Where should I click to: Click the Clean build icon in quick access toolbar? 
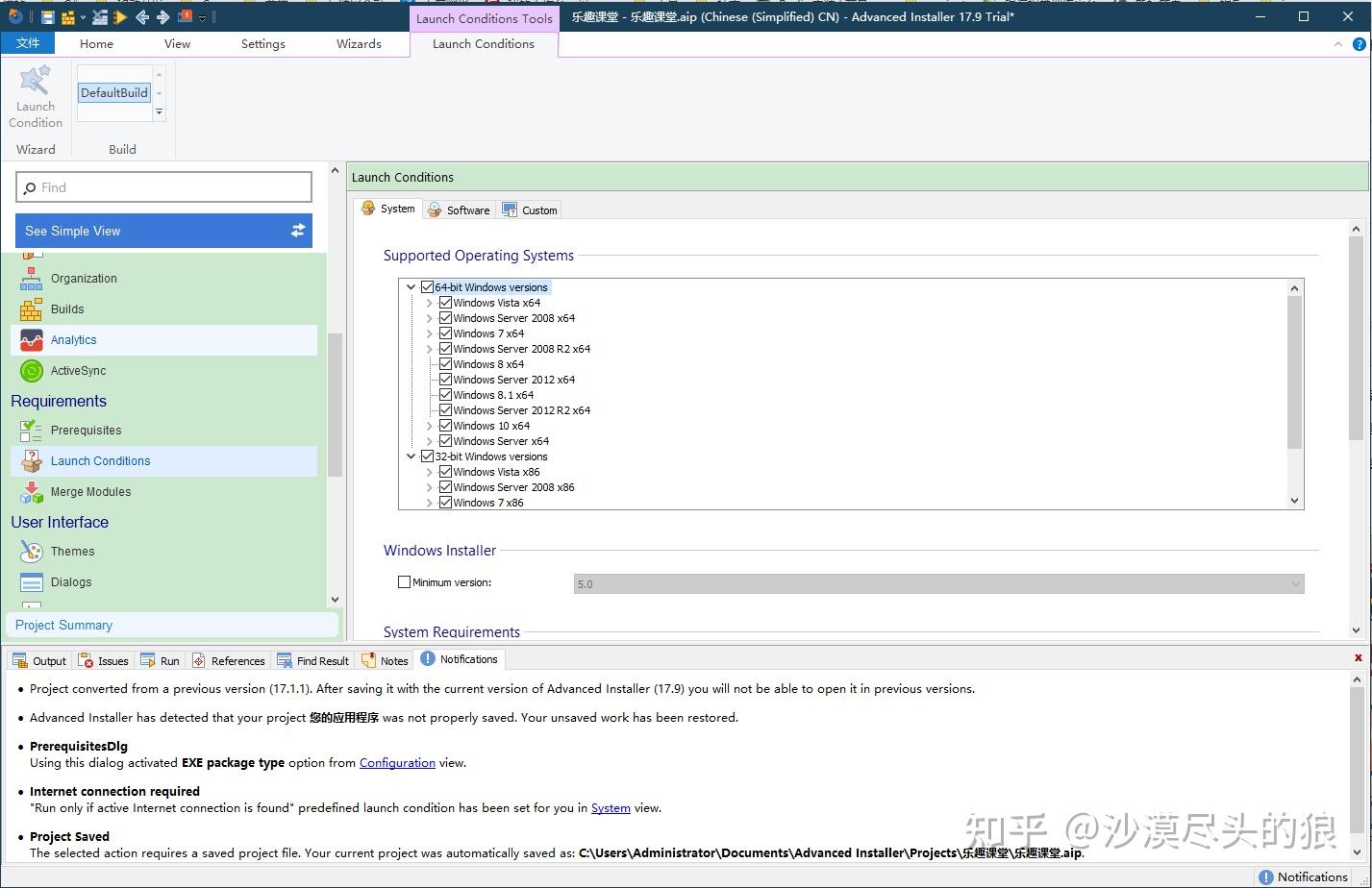point(99,16)
